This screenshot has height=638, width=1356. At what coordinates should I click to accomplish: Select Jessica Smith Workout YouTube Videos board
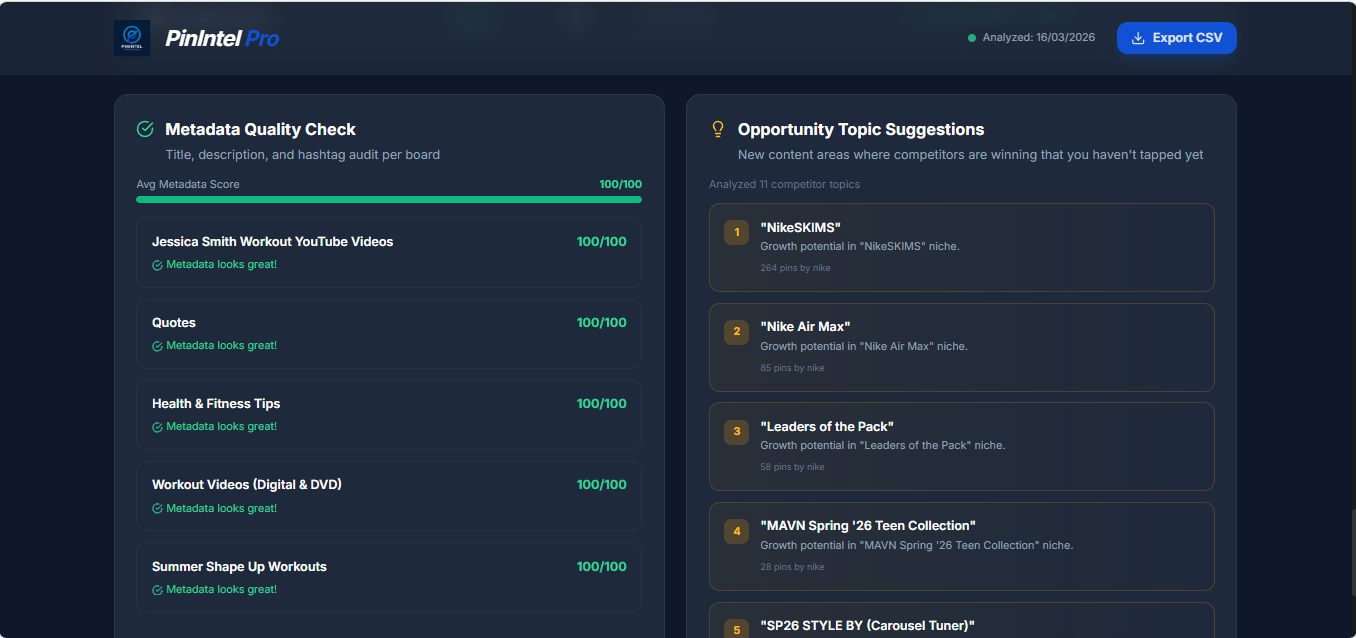(389, 252)
